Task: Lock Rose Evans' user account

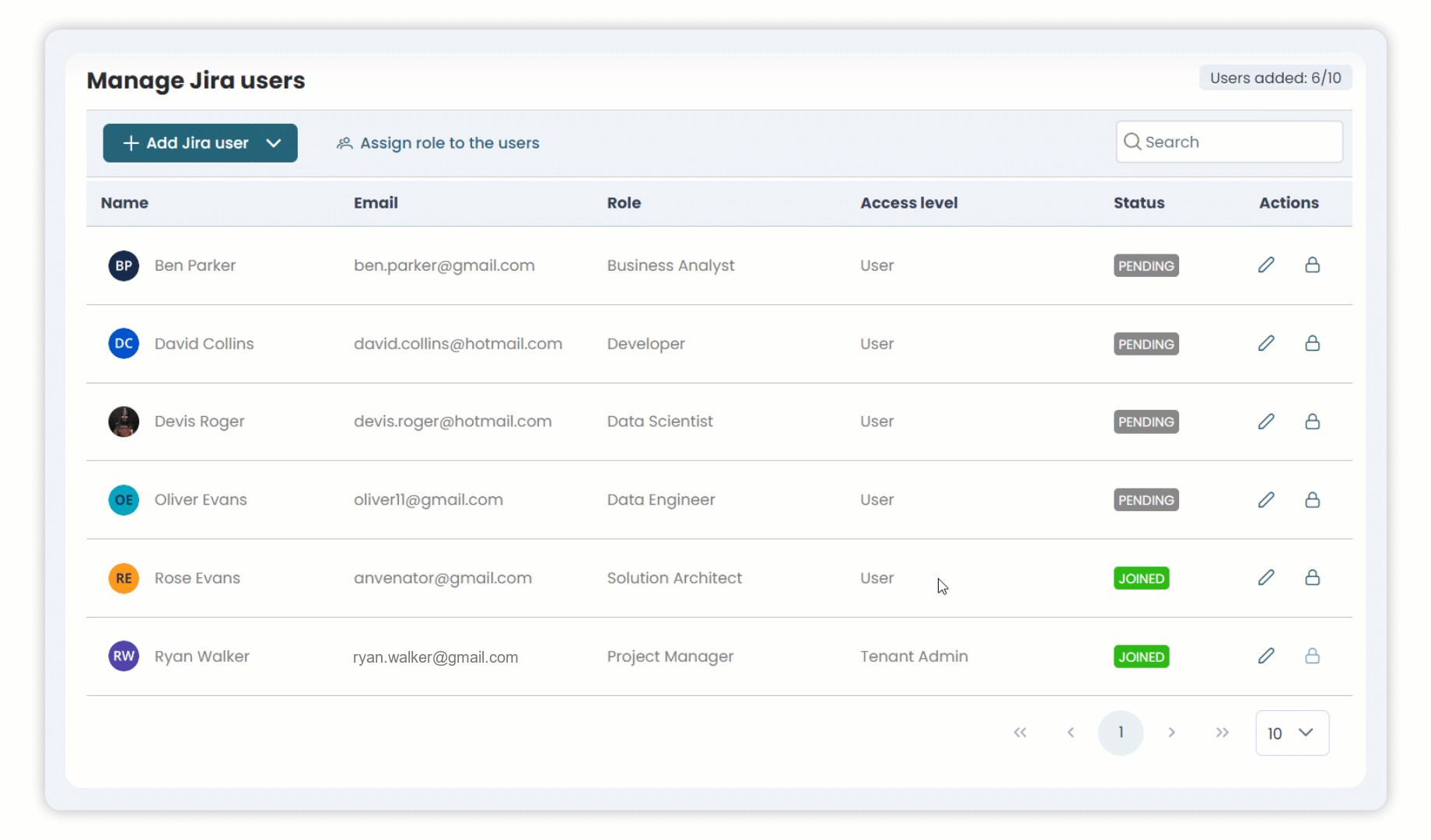Action: pyautogui.click(x=1312, y=577)
